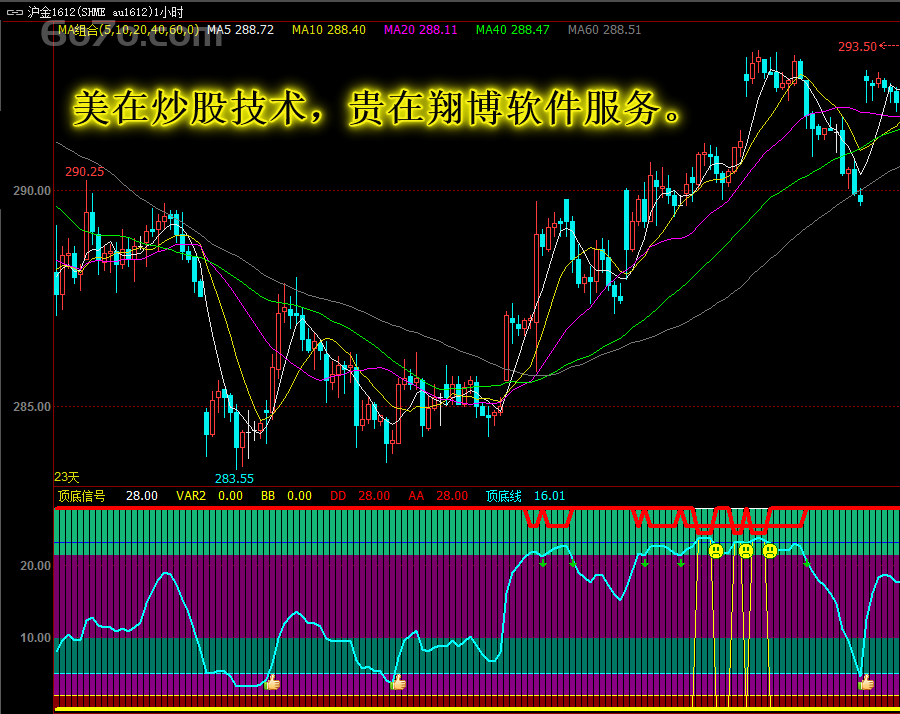Click the 20.00 indicator axis label
Viewport: 900px width, 714px height.
(x=36, y=566)
